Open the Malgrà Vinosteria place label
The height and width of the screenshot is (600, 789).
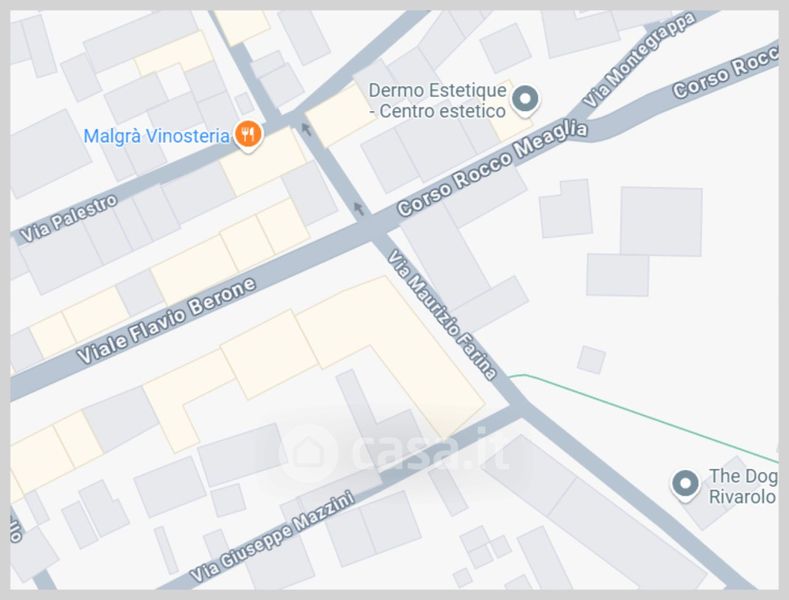pyautogui.click(x=156, y=136)
